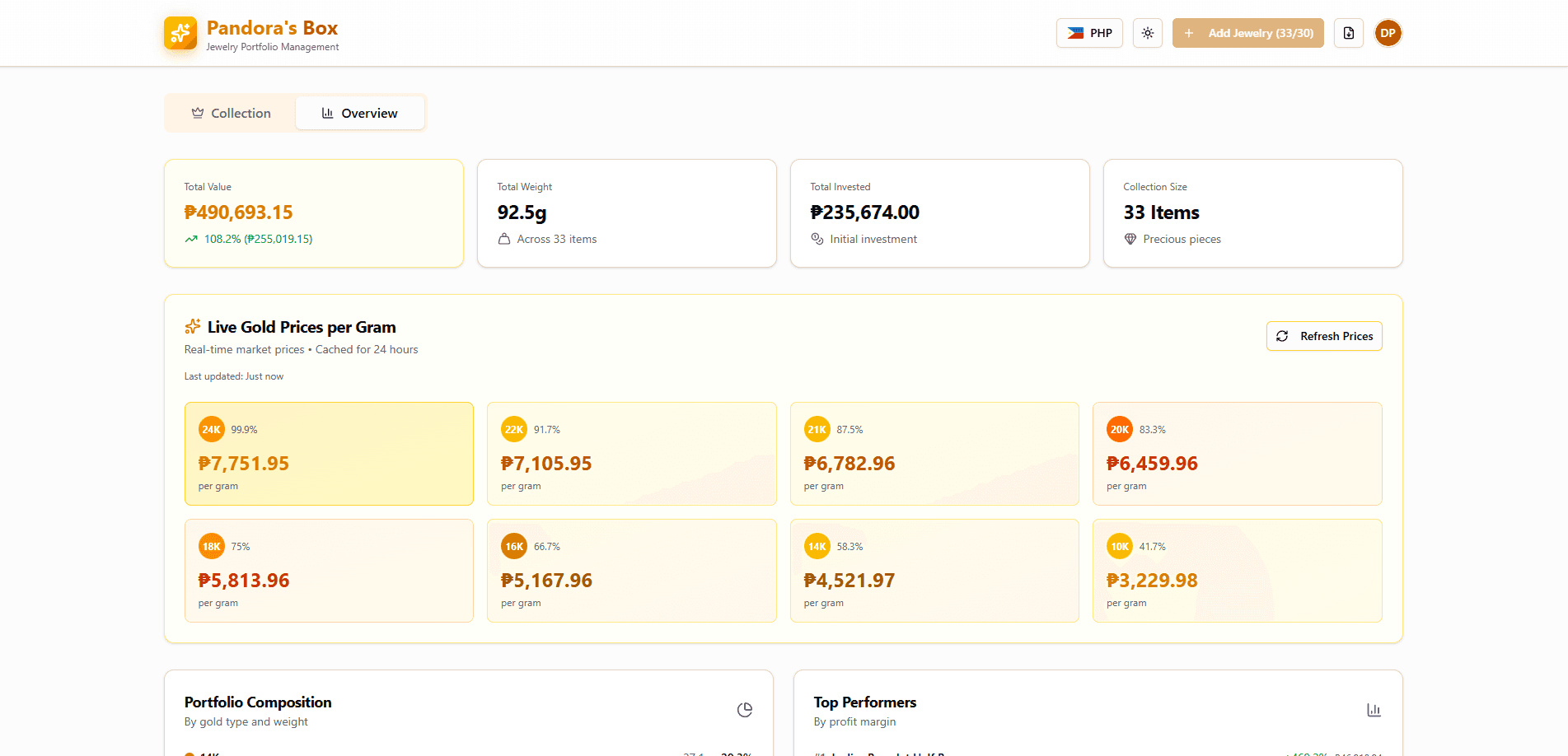
Task: Click the Pandora's Box sparkle logo icon
Action: [180, 33]
